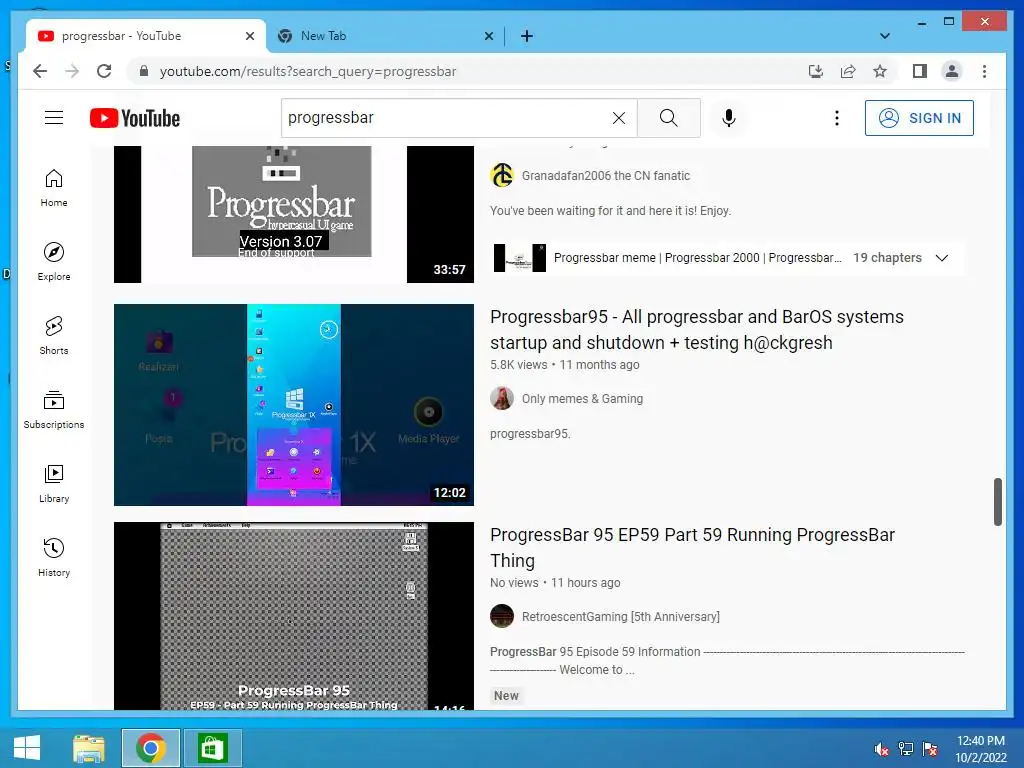This screenshot has height=768, width=1024.
Task: Open the ProgressBar 95 EP59 thumbnail
Action: click(294, 616)
